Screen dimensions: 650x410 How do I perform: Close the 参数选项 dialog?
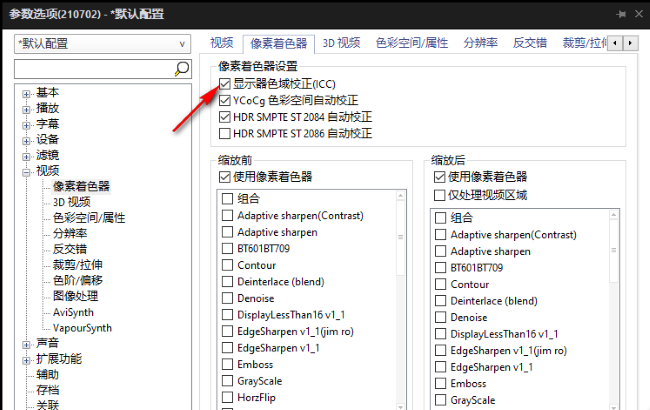click(x=638, y=14)
